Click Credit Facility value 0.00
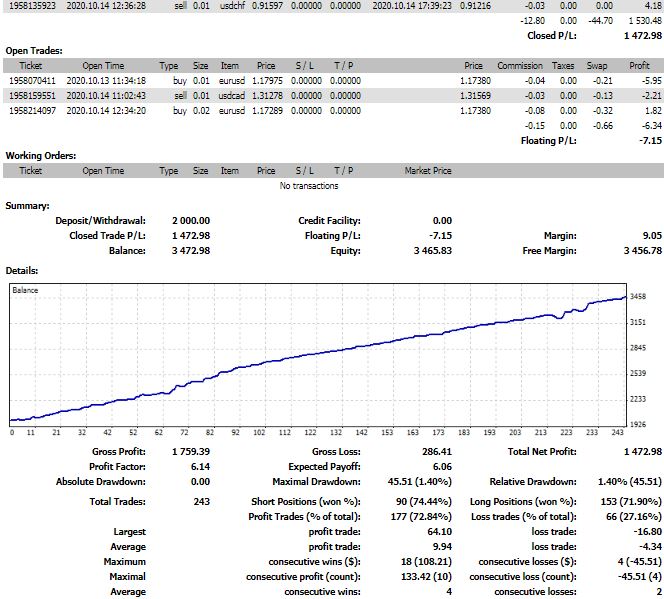Screen dimensions: 664x599 pyautogui.click(x=443, y=221)
